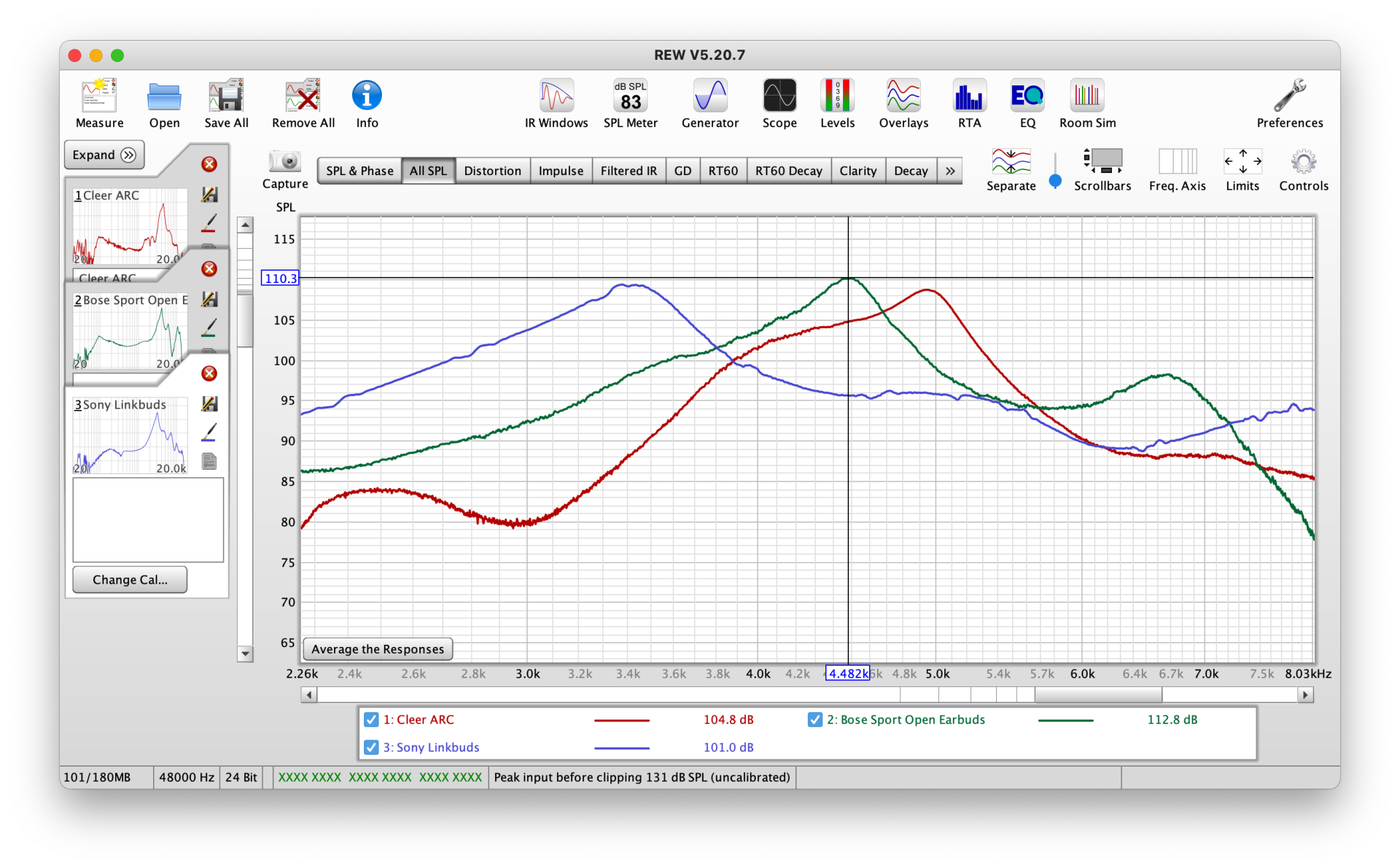Switch to the GD tab
1400x868 pixels.
(682, 171)
